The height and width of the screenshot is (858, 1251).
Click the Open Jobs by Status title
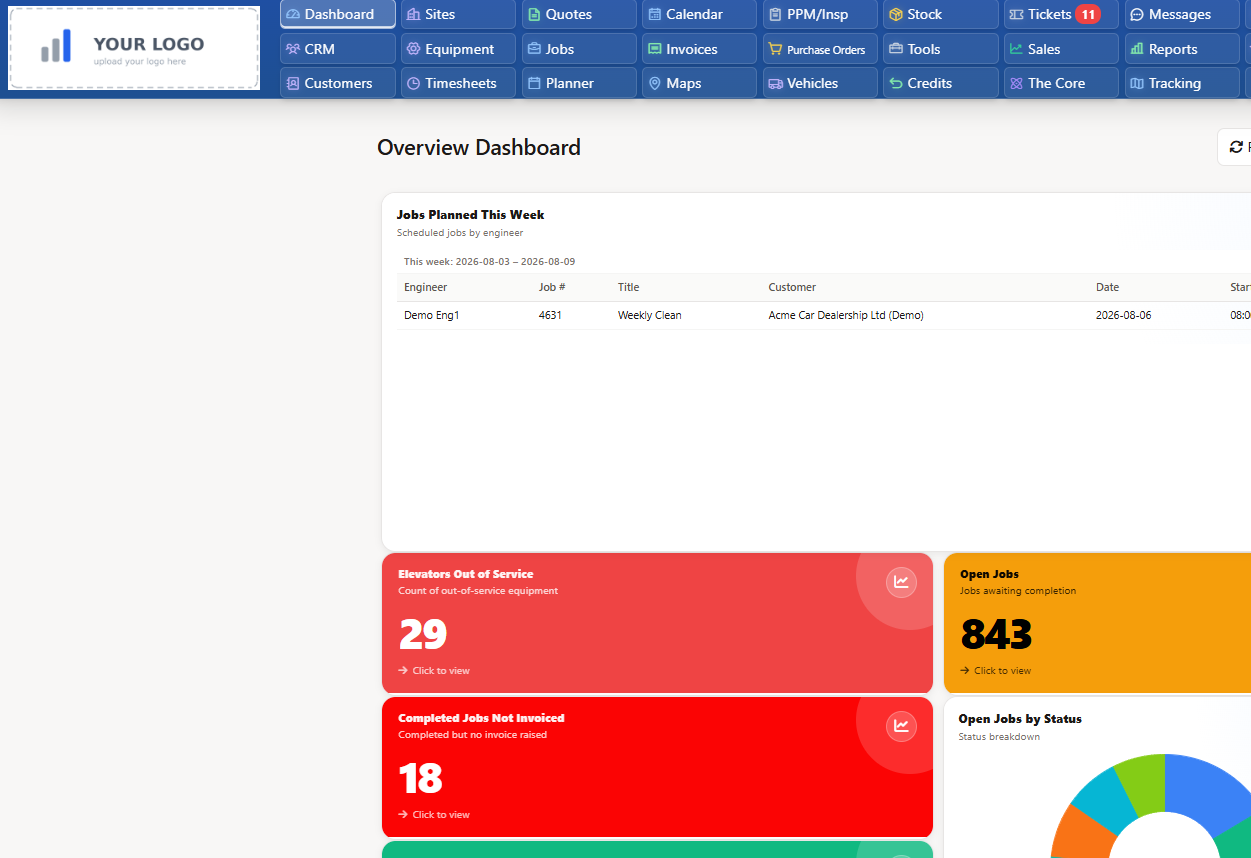coord(1020,719)
